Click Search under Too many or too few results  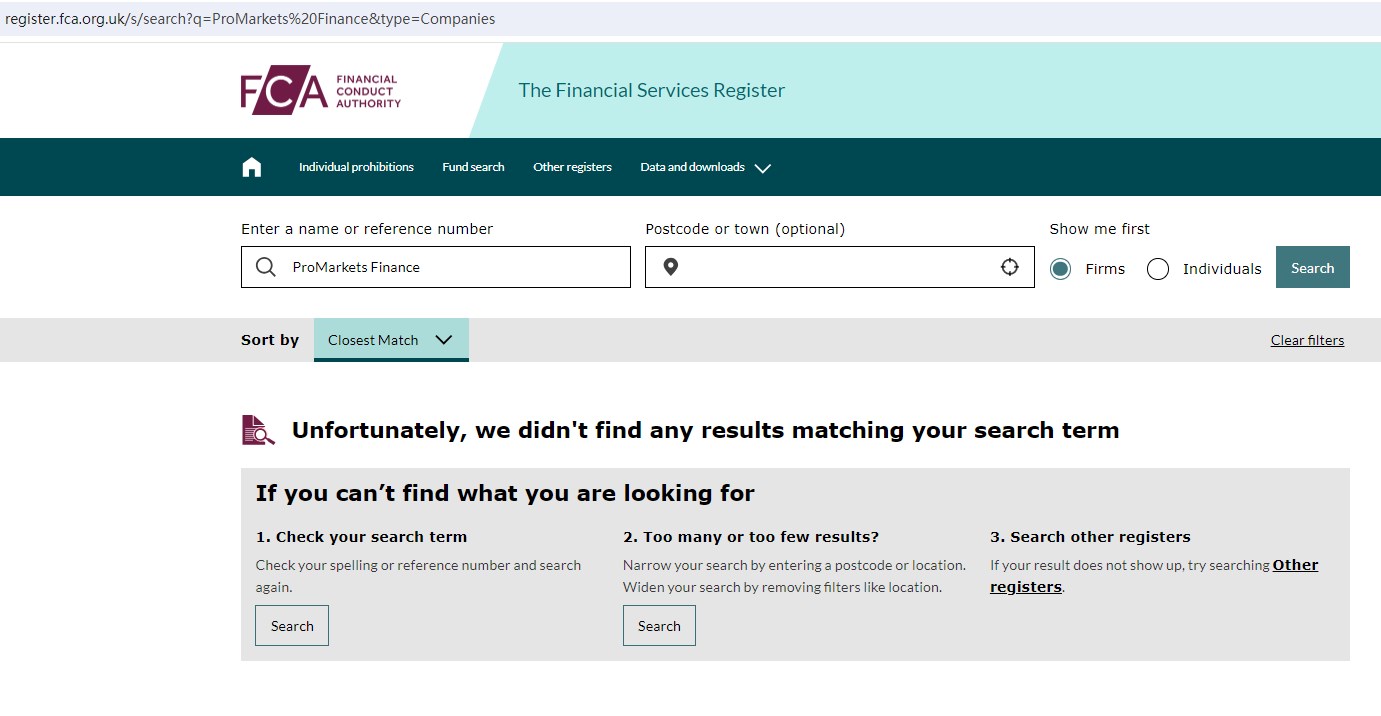(x=659, y=626)
